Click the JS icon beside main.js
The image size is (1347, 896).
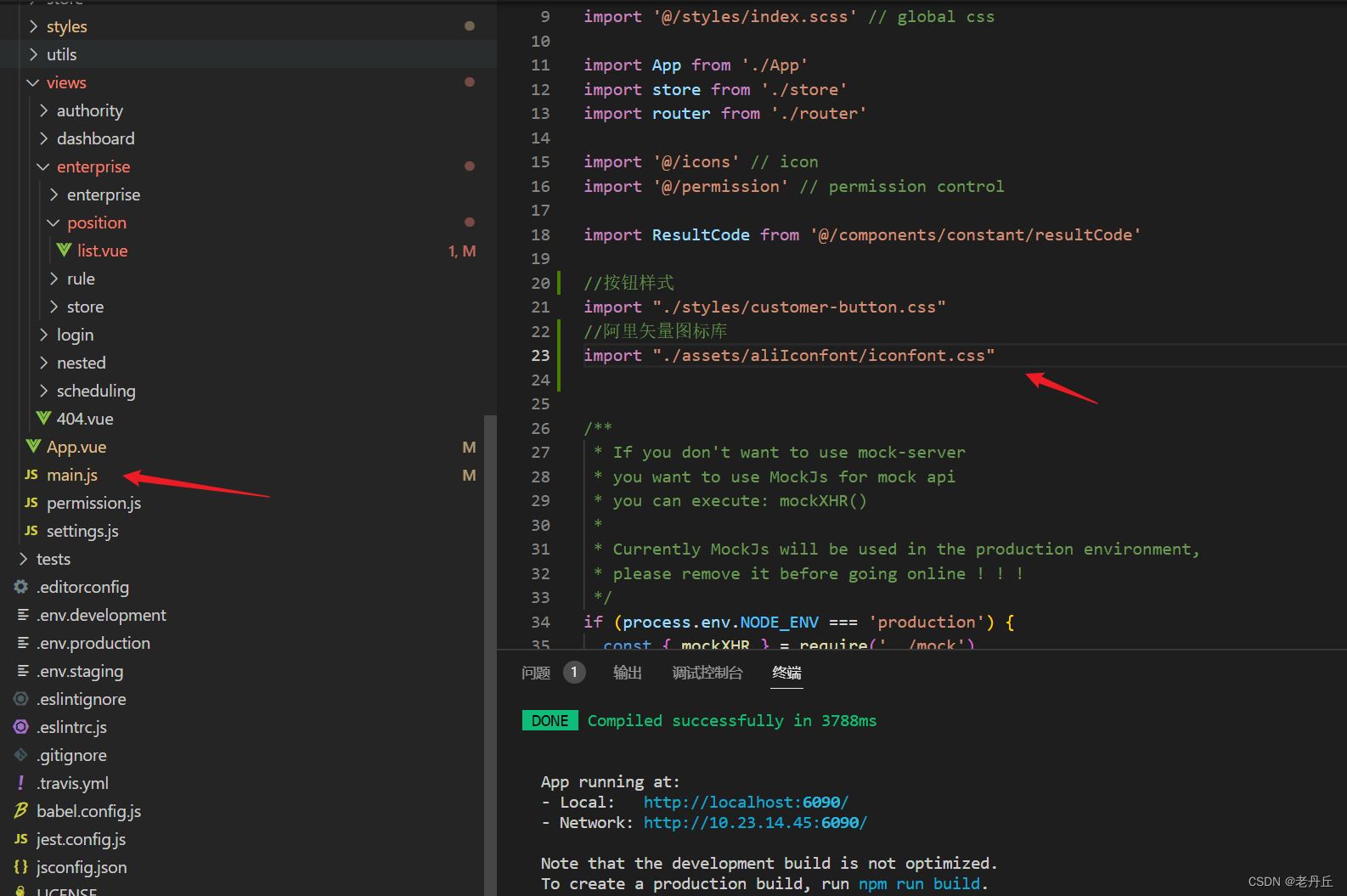(31, 475)
